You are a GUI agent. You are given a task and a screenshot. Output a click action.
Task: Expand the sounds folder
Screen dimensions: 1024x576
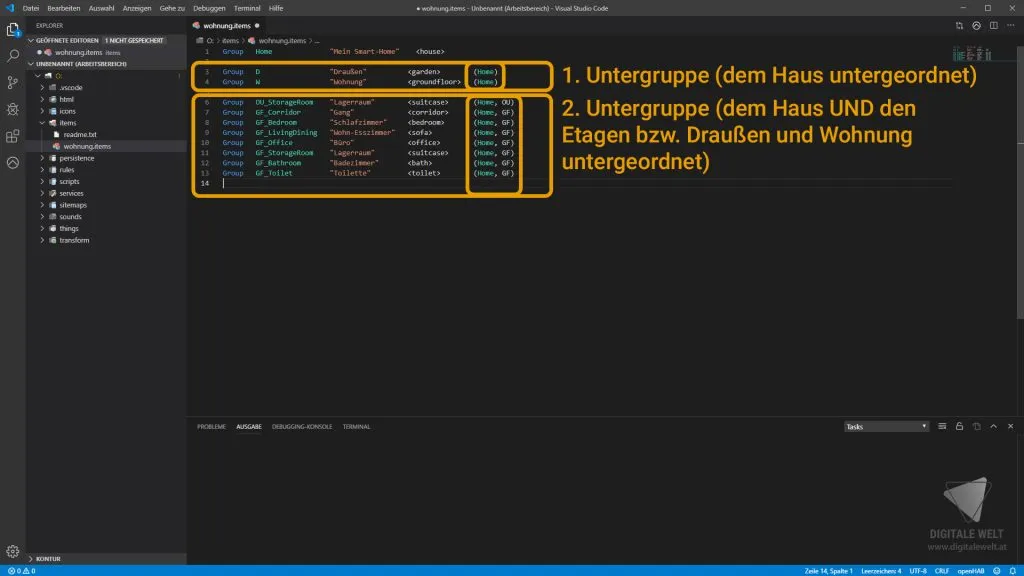pyautogui.click(x=42, y=217)
